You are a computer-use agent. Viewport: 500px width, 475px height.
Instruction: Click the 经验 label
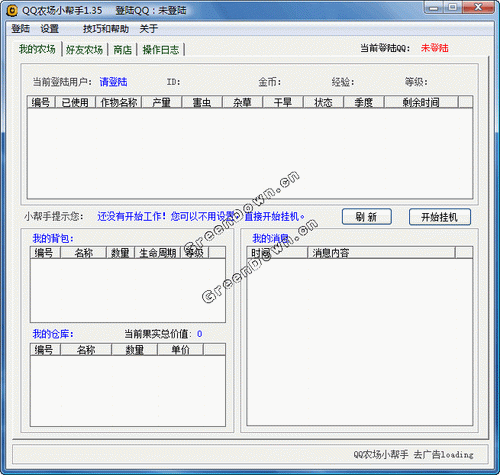point(343,82)
